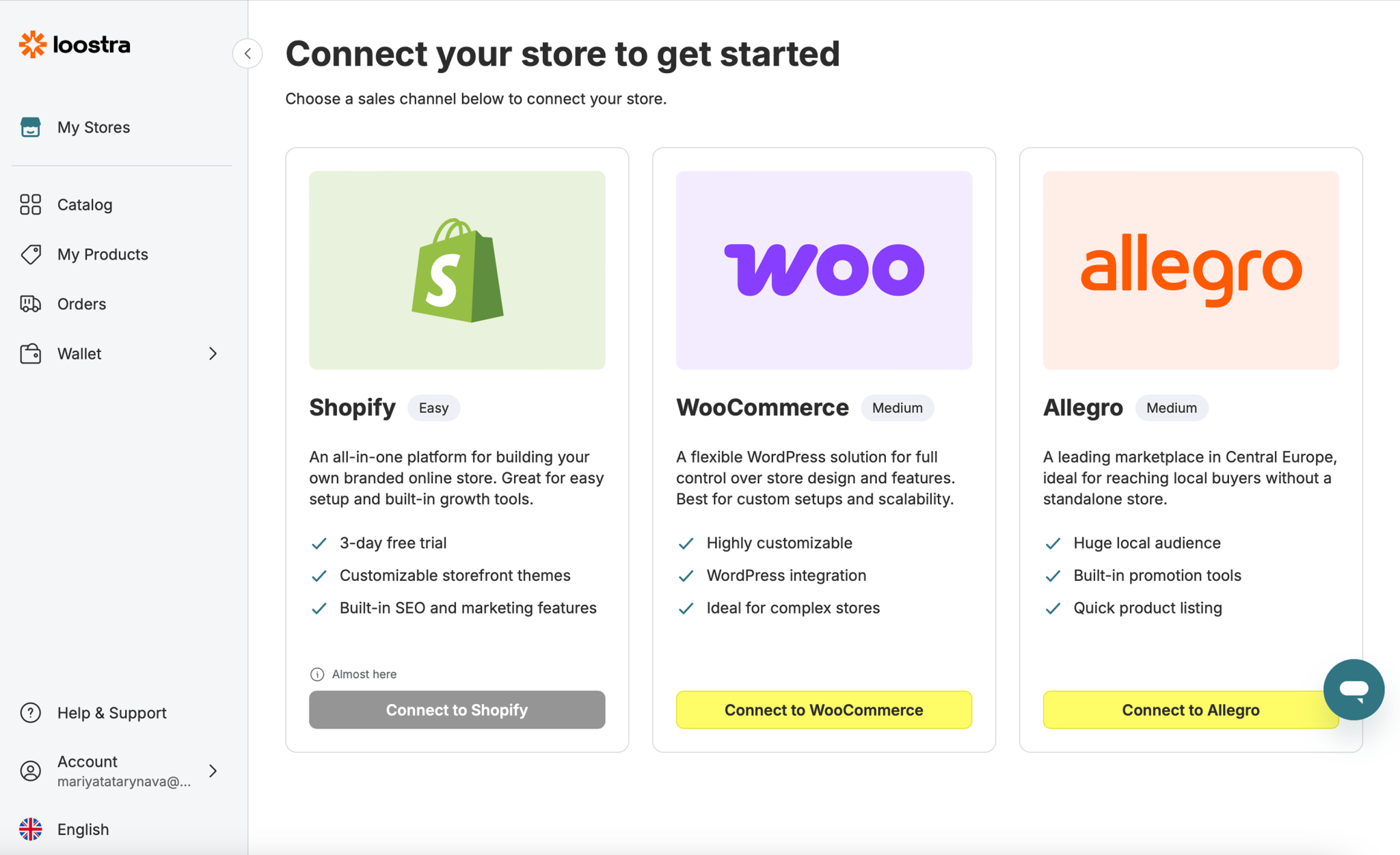
Task: Click the Allegro logo banner image
Action: click(1191, 270)
